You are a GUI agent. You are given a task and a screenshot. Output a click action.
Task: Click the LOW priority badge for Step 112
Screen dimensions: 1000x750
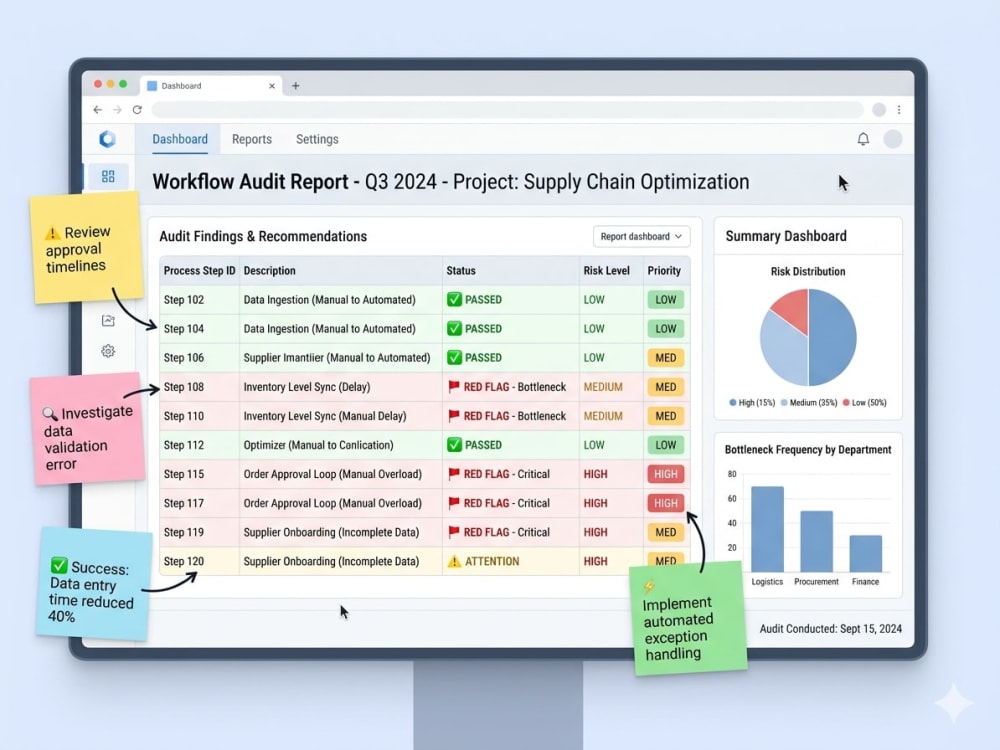point(666,445)
